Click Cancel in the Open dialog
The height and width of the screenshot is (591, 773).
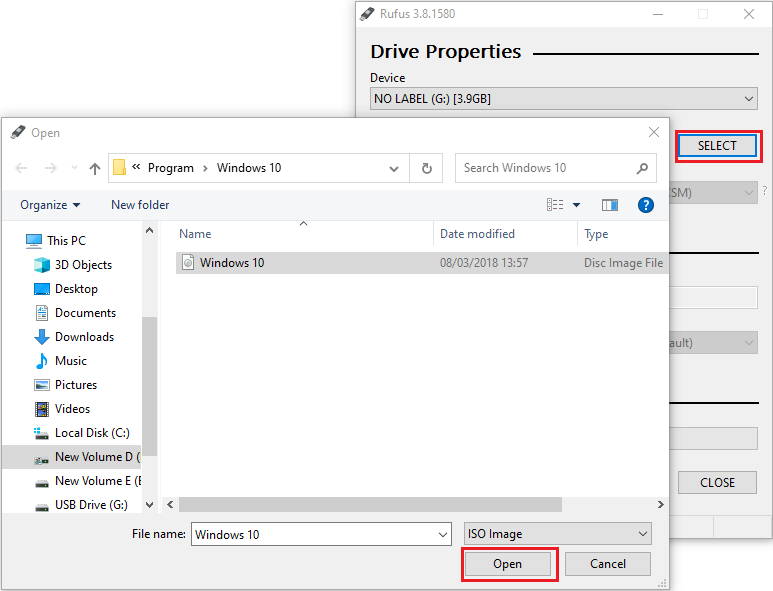(607, 563)
